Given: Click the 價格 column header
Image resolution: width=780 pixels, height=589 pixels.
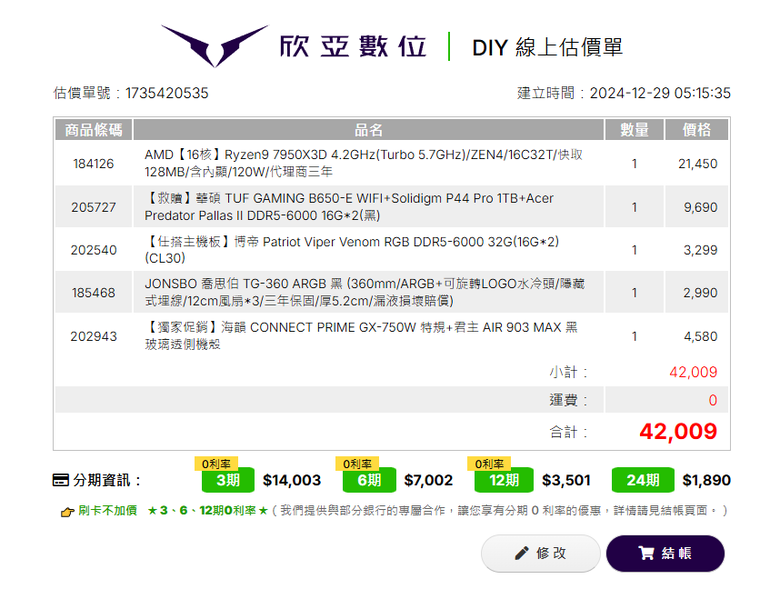Looking at the screenshot, I should (696, 130).
